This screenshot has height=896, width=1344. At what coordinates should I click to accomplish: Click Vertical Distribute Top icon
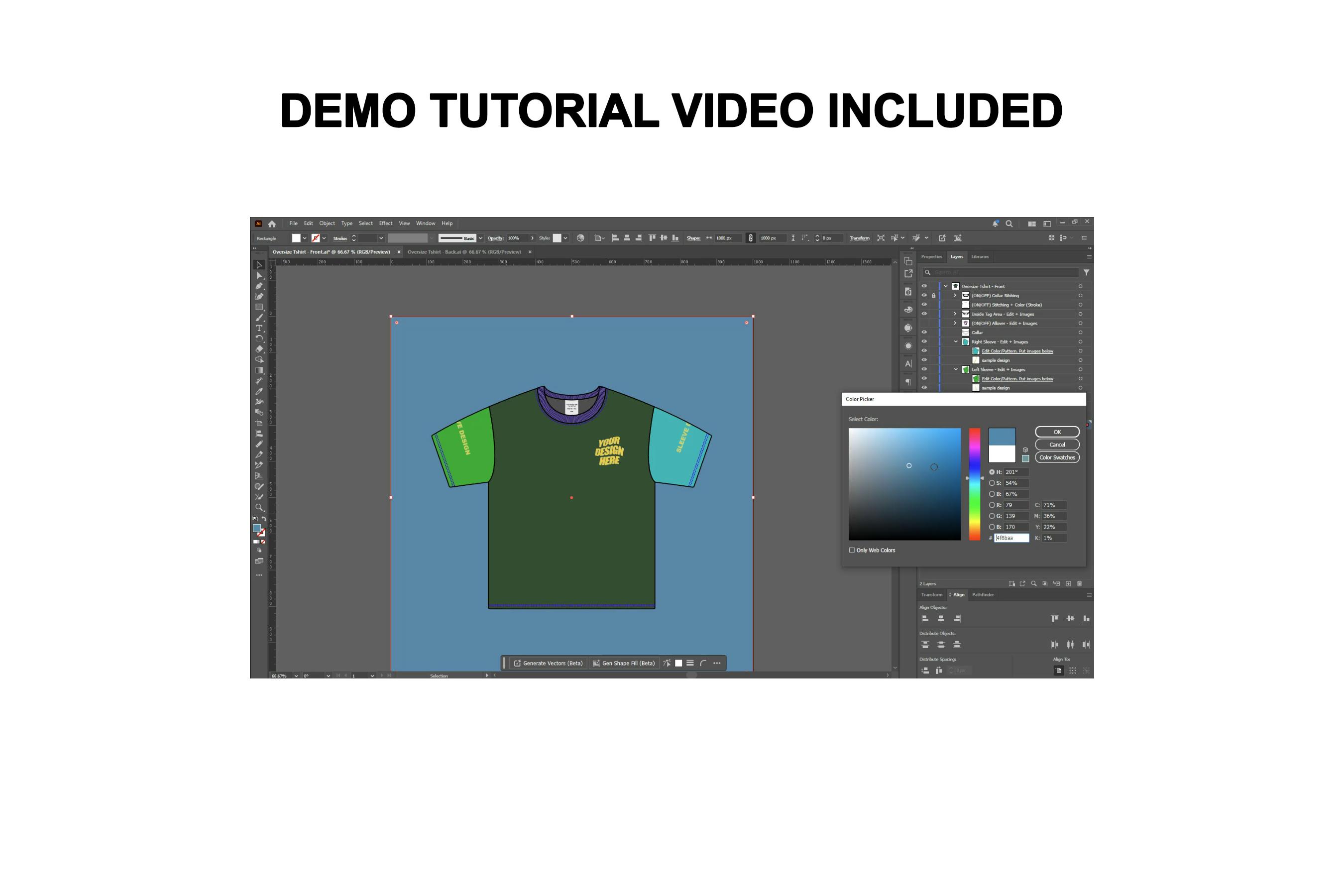tap(925, 645)
